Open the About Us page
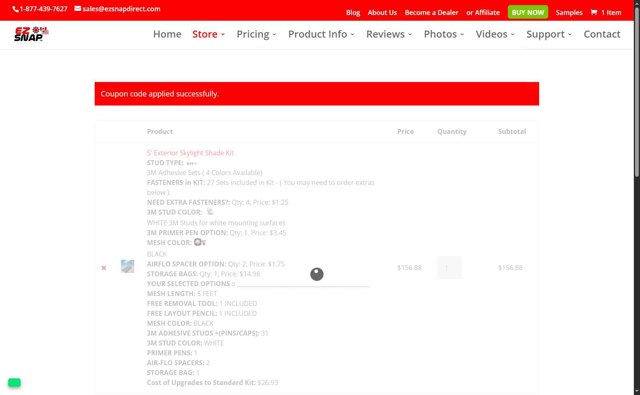The width and height of the screenshot is (640, 395). point(382,13)
